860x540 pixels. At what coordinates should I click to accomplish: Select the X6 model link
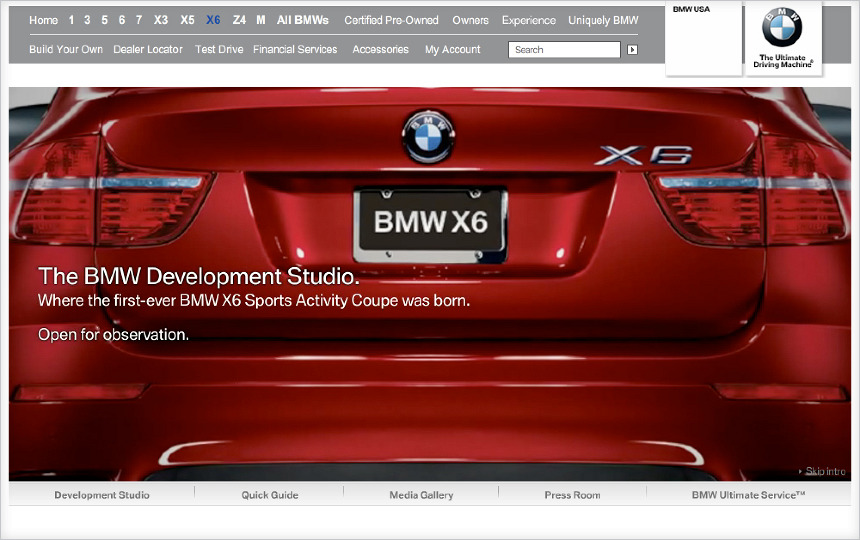point(213,20)
